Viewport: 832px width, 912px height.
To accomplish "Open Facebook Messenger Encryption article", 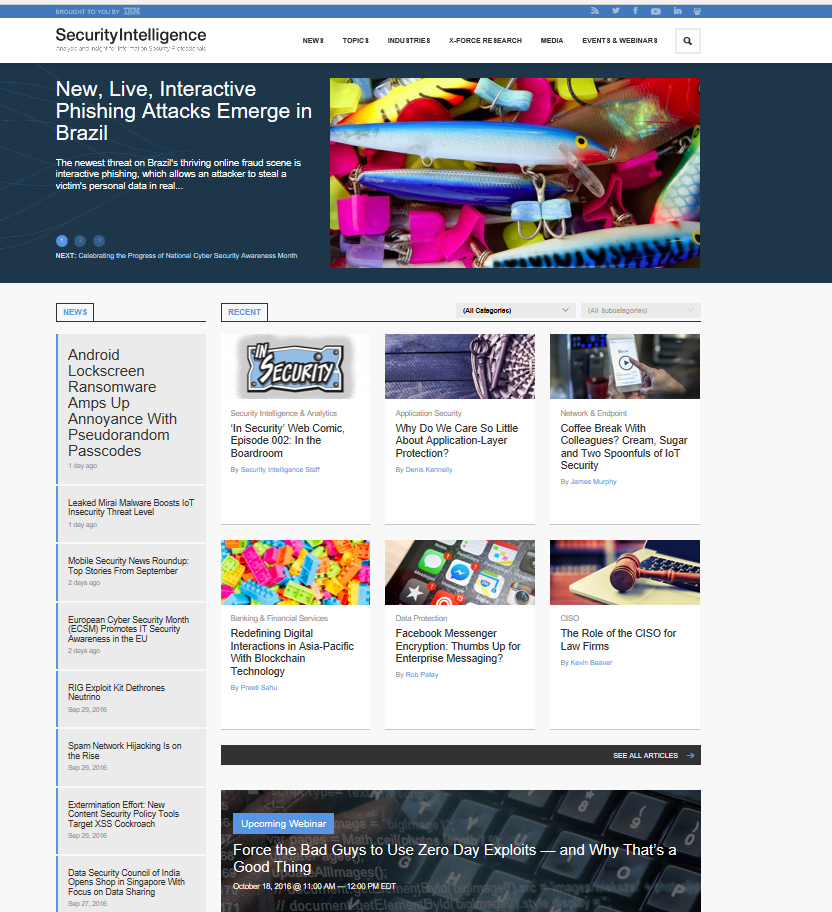I will point(458,646).
